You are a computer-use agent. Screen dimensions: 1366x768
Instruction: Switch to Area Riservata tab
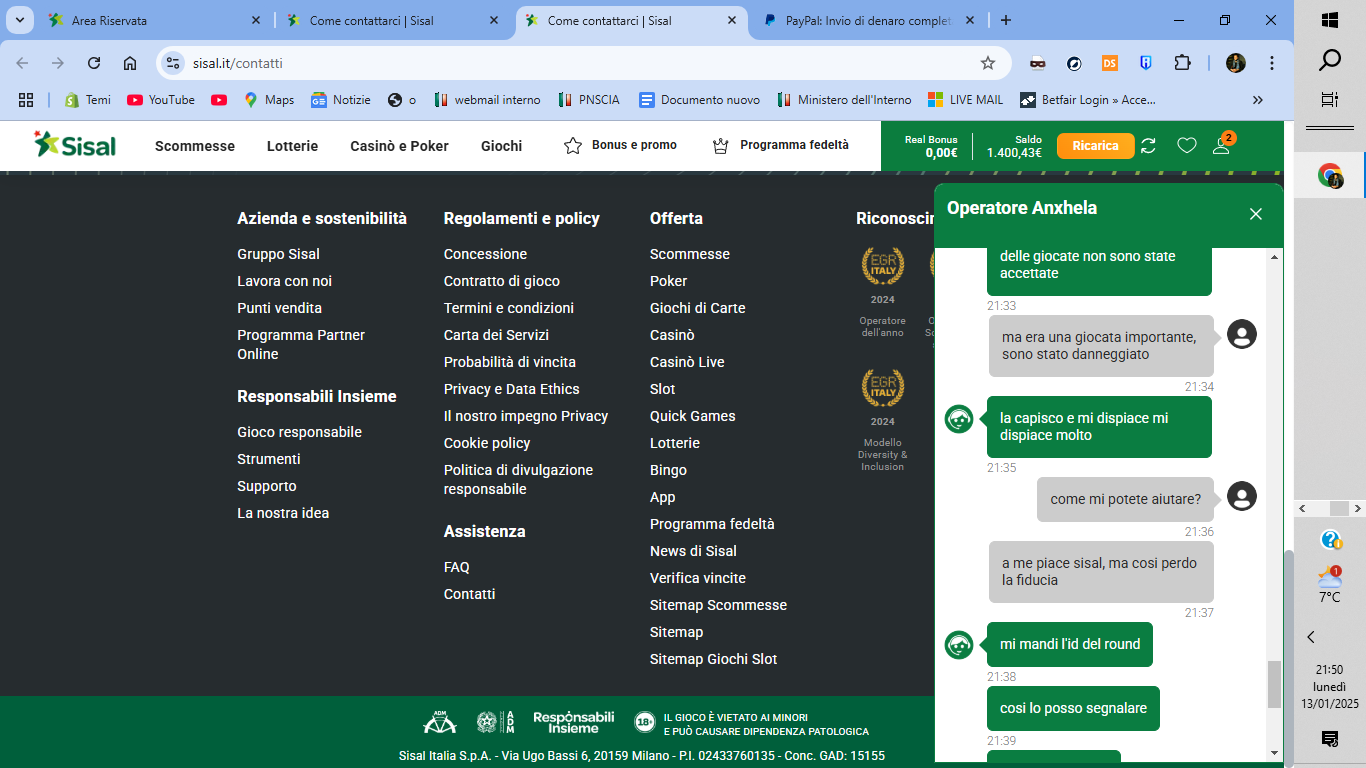pyautogui.click(x=154, y=20)
